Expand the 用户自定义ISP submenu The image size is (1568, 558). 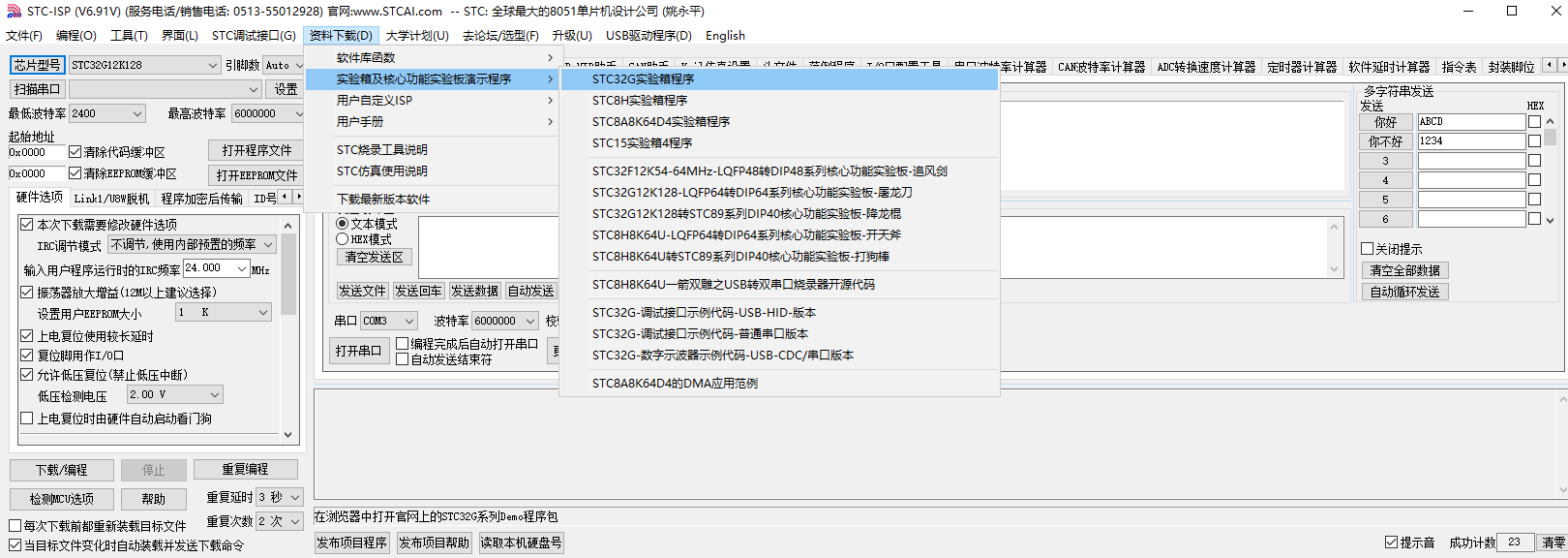click(x=433, y=101)
